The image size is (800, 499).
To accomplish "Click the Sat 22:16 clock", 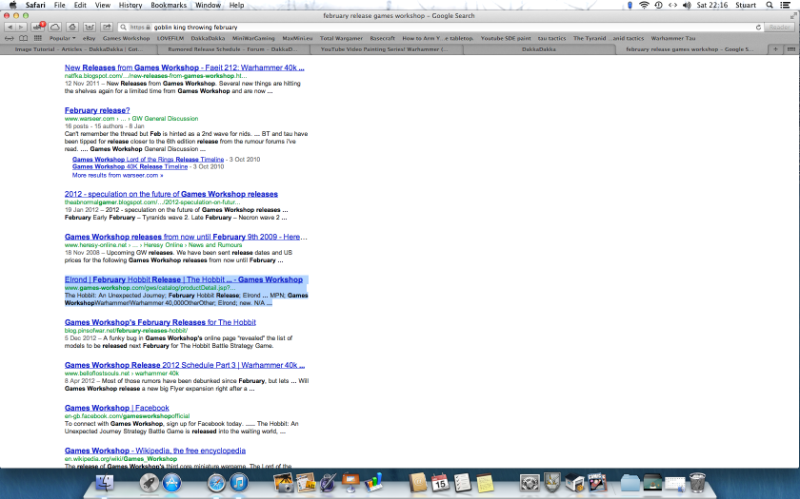I will [x=712, y=5].
